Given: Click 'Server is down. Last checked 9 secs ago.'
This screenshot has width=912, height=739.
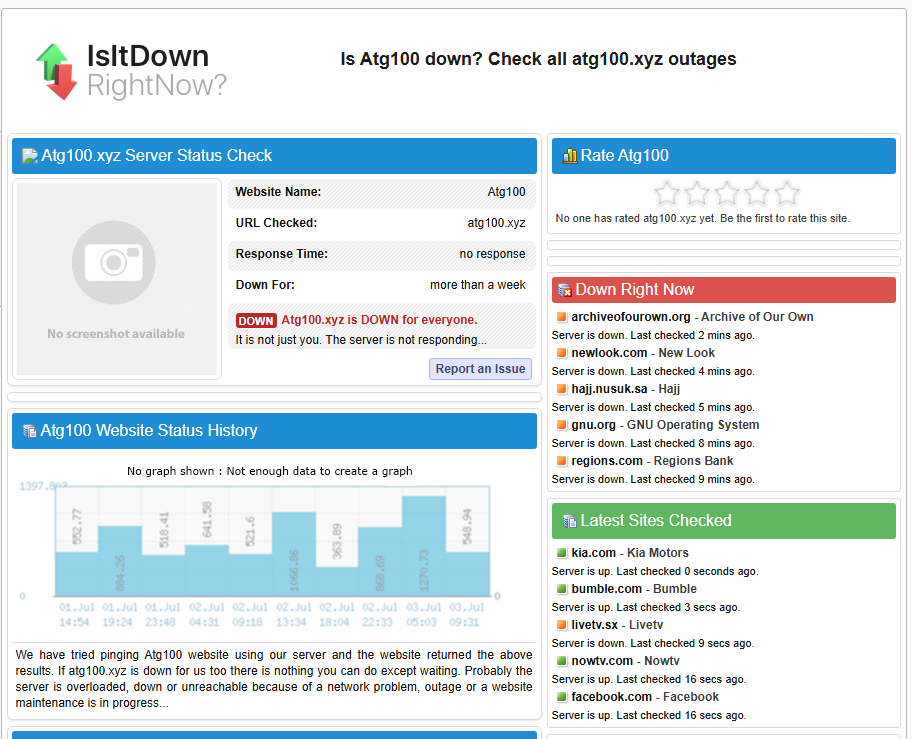Looking at the screenshot, I should (653, 644).
